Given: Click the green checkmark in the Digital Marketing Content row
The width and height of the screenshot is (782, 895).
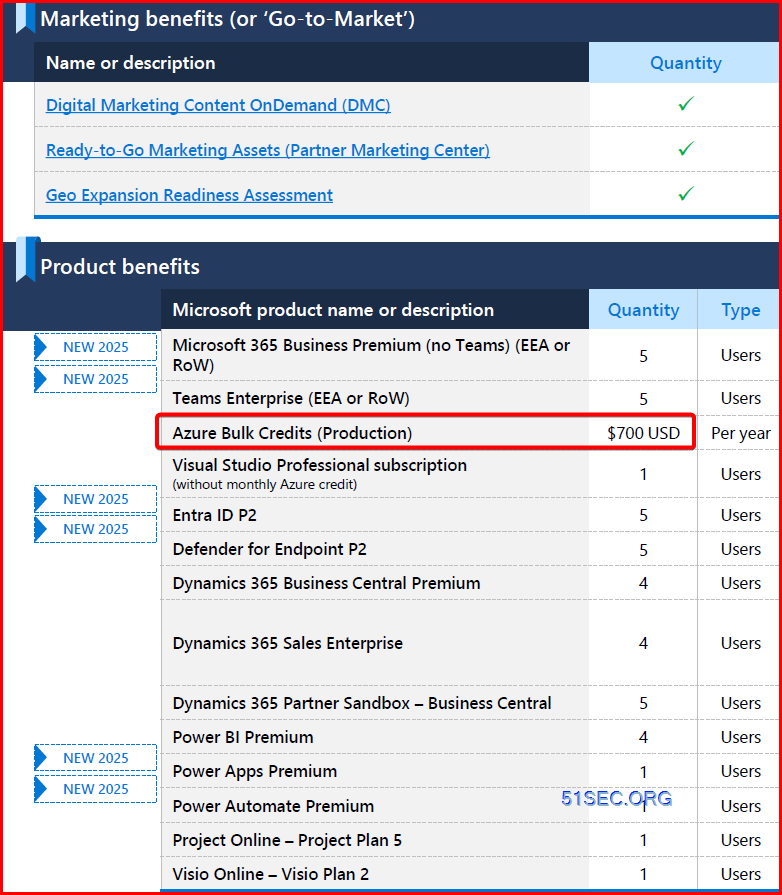Looking at the screenshot, I should pos(686,104).
